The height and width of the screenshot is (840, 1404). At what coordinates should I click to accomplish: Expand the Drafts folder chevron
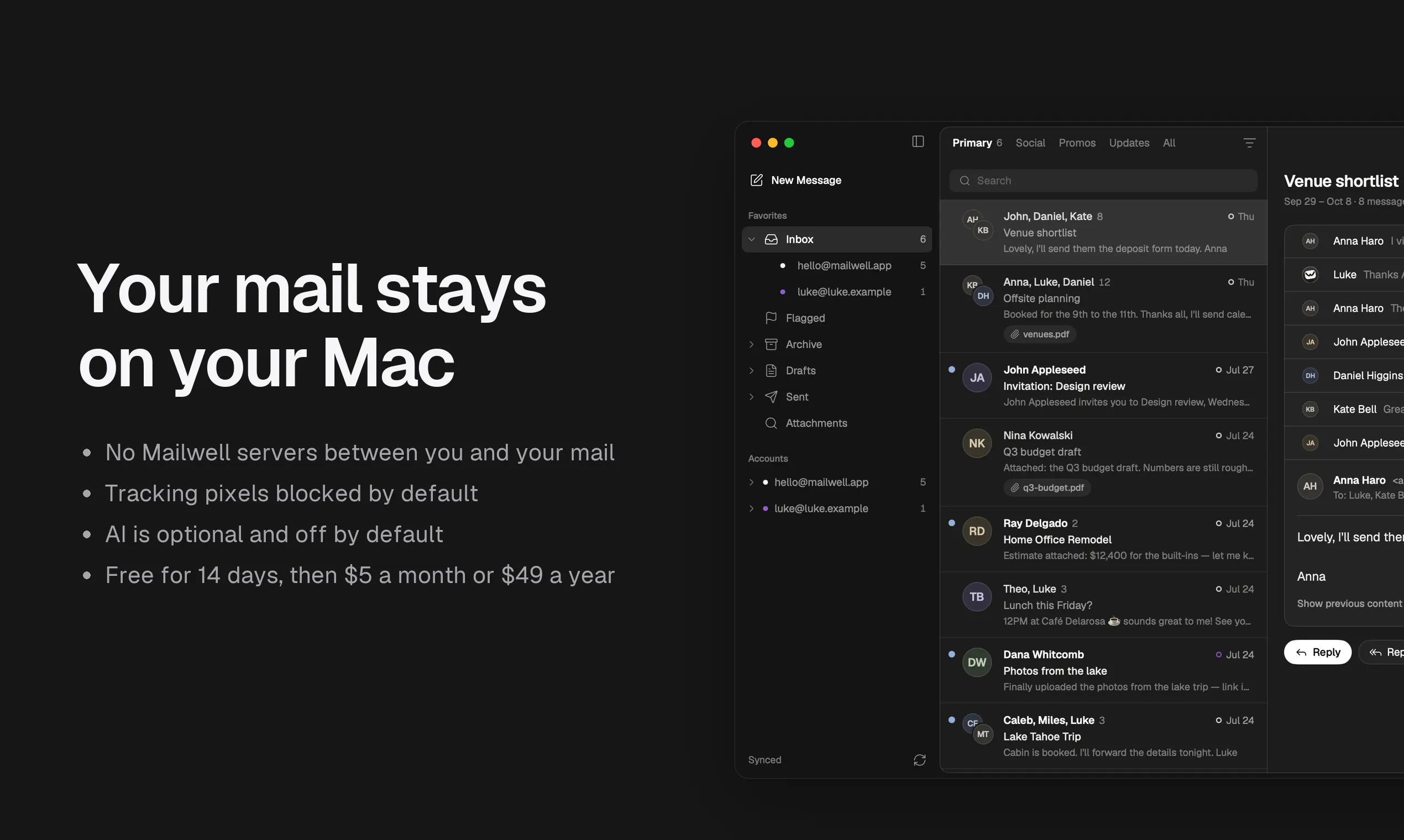tap(751, 371)
